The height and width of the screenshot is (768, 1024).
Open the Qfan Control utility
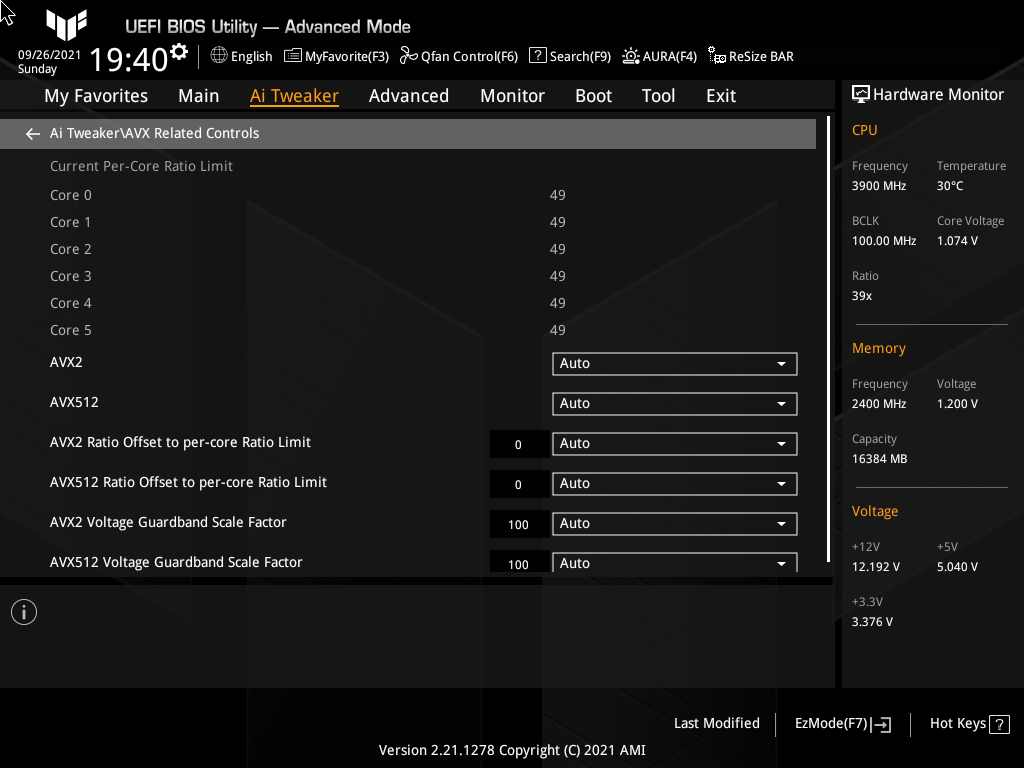pyautogui.click(x=458, y=56)
